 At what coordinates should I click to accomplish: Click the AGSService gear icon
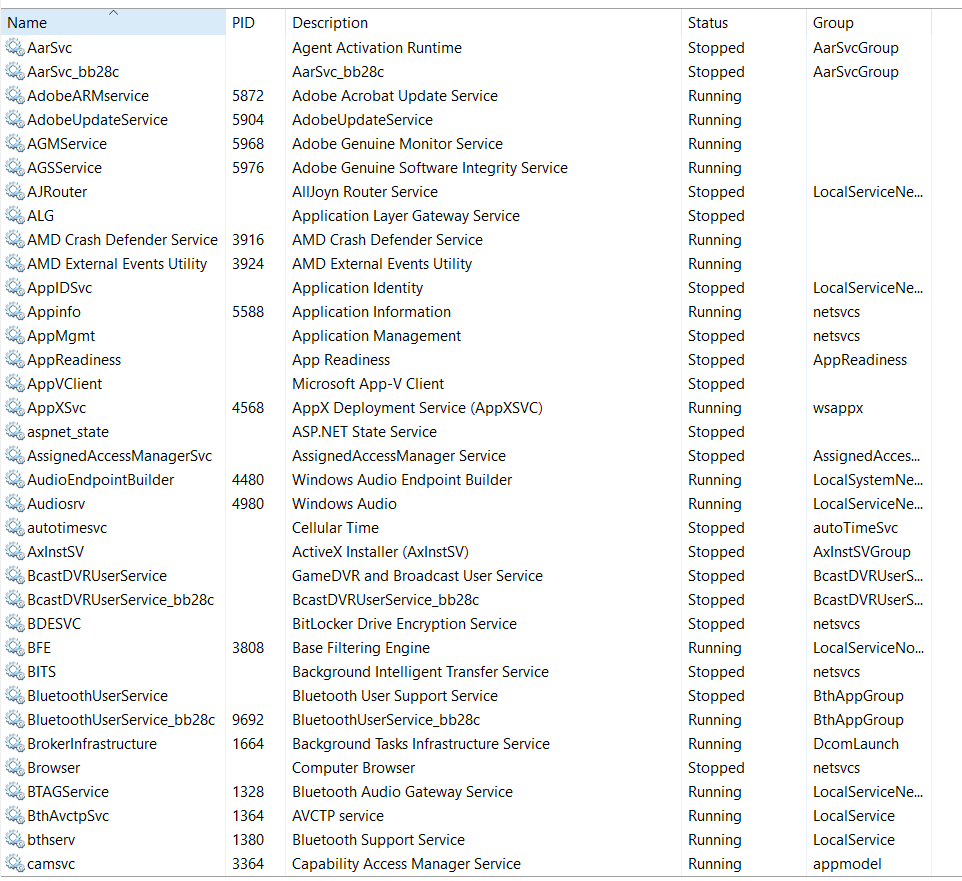click(x=15, y=167)
